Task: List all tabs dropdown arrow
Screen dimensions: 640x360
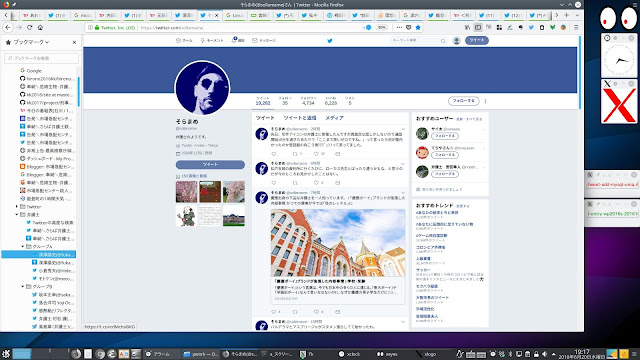Action: tap(577, 15)
